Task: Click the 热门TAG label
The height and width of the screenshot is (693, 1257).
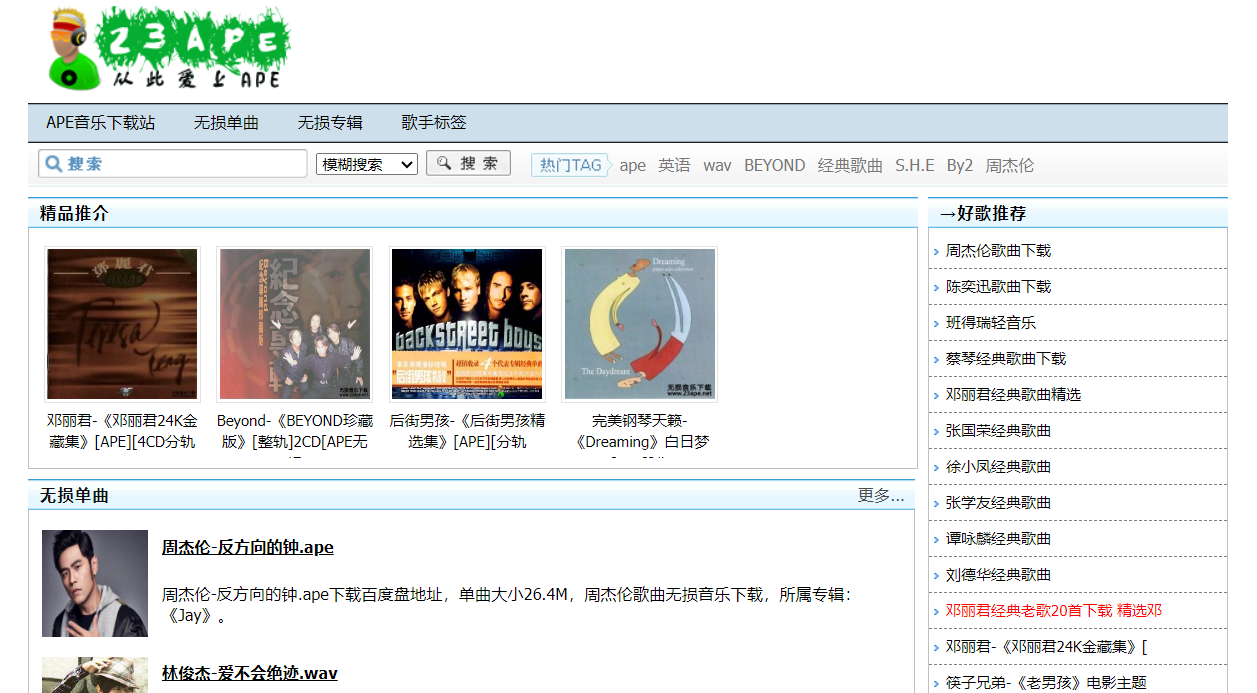Action: [570, 165]
